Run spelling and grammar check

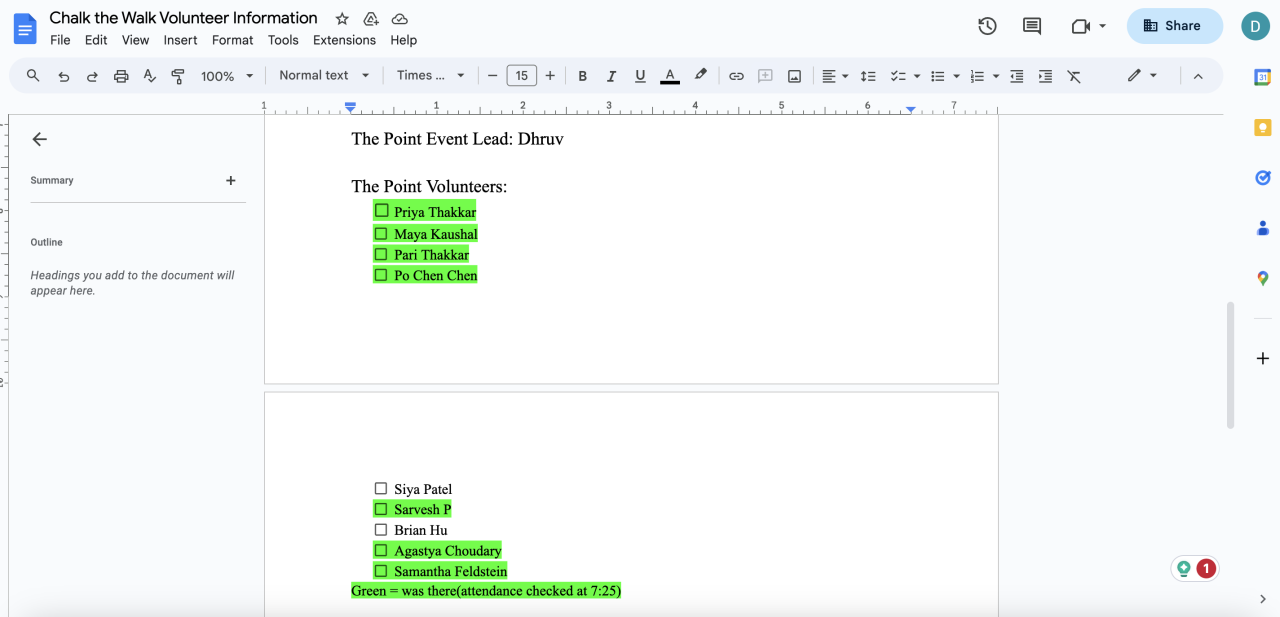pos(150,76)
